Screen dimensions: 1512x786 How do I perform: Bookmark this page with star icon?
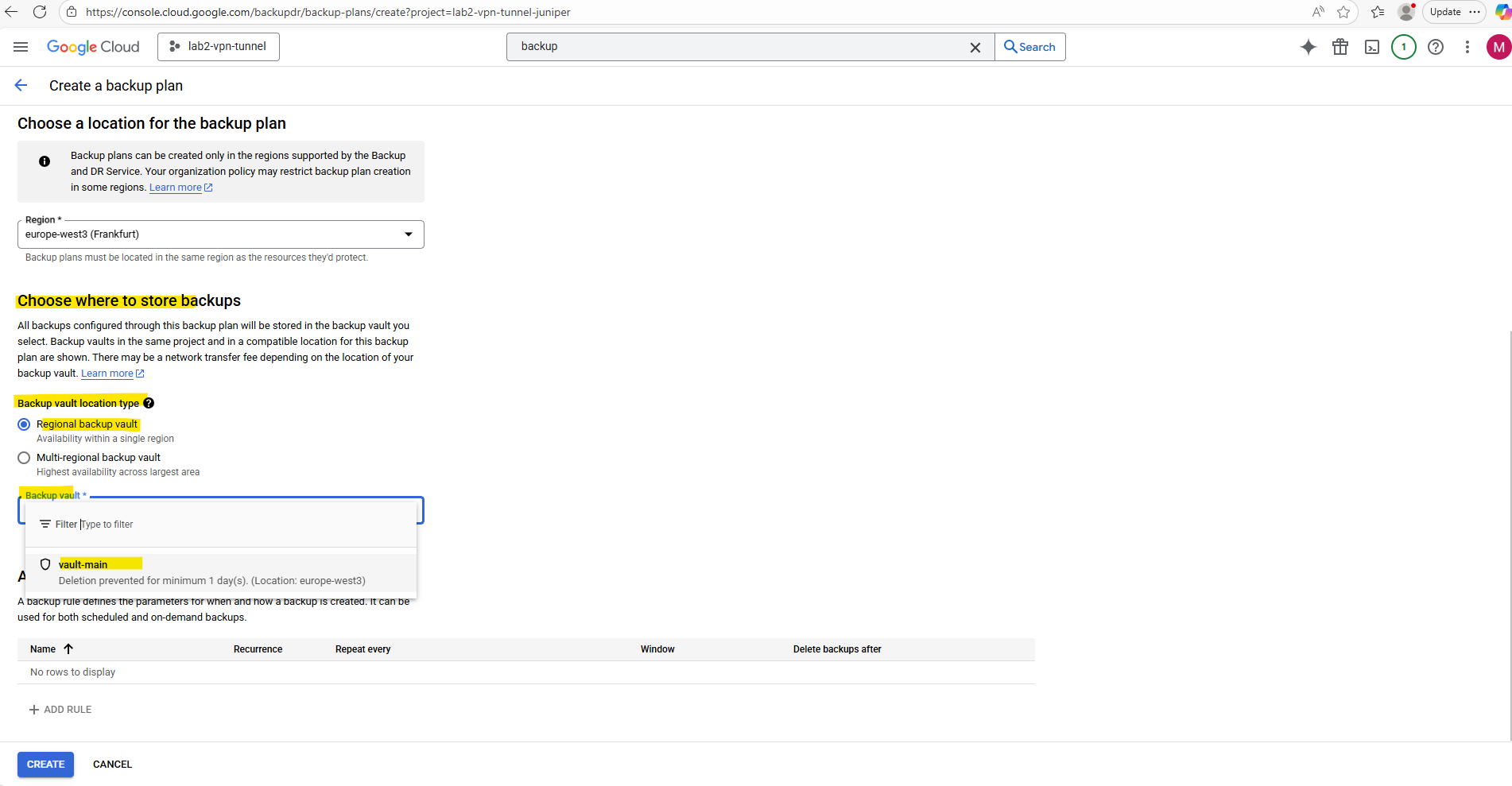(x=1343, y=12)
